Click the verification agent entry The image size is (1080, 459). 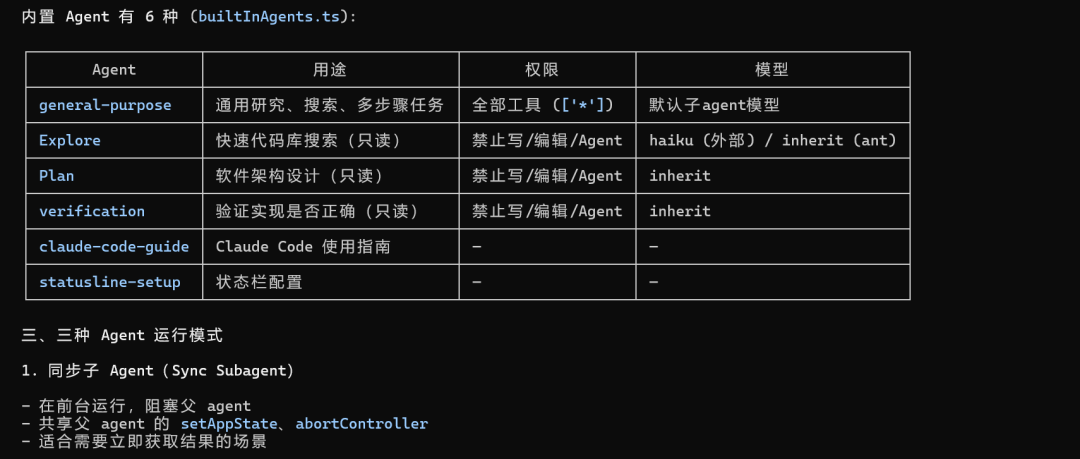coord(92,211)
